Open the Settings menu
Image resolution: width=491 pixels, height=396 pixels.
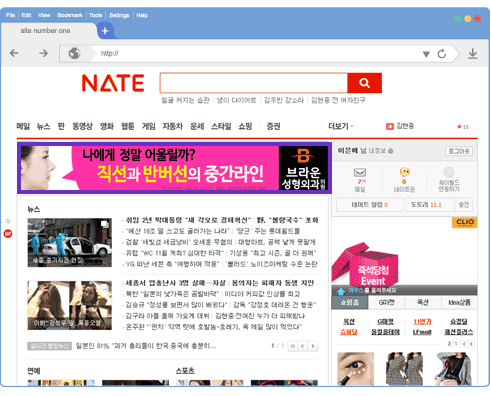[119, 15]
